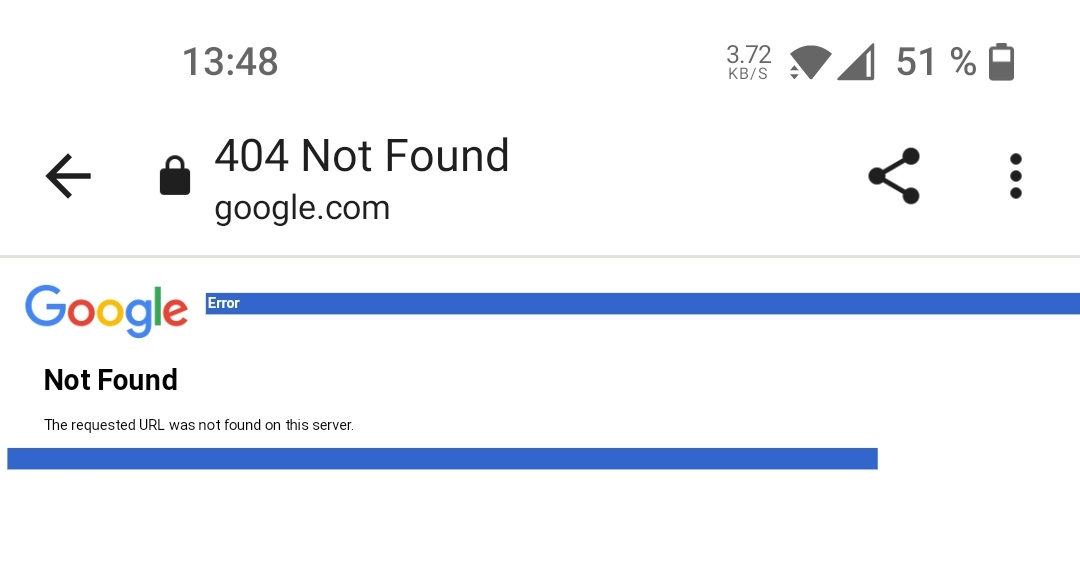Image resolution: width=1080 pixels, height=562 pixels.
Task: Tap the 51 % battery percentage text
Action: pos(936,62)
